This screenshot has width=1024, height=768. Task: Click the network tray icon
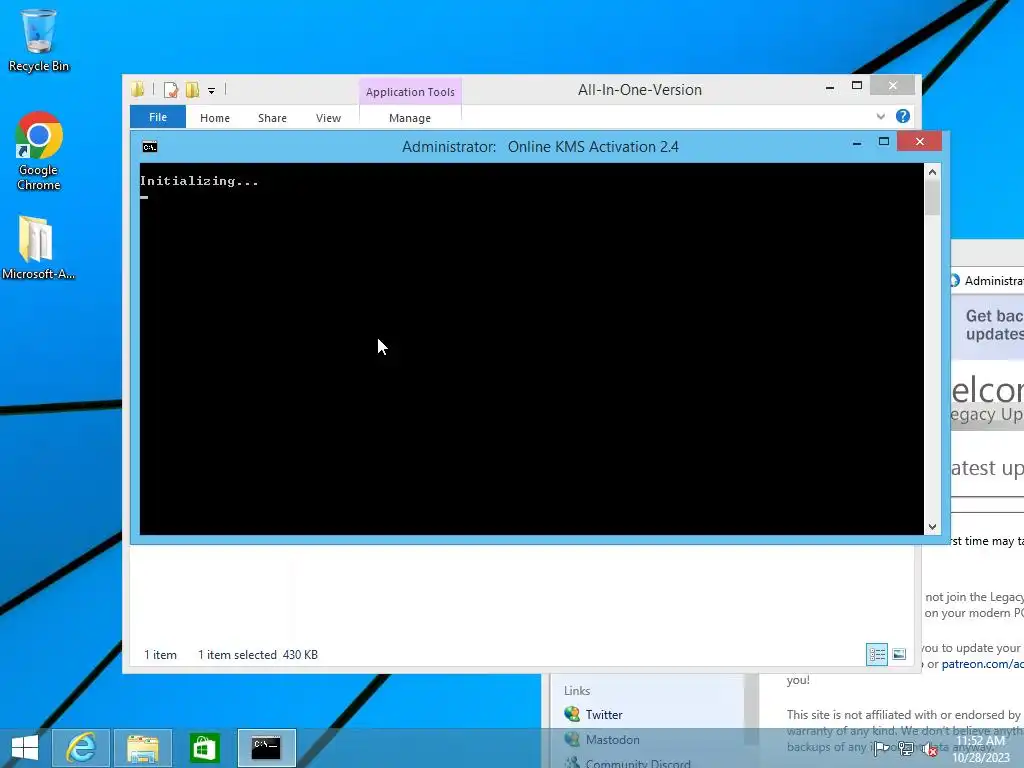coord(906,748)
